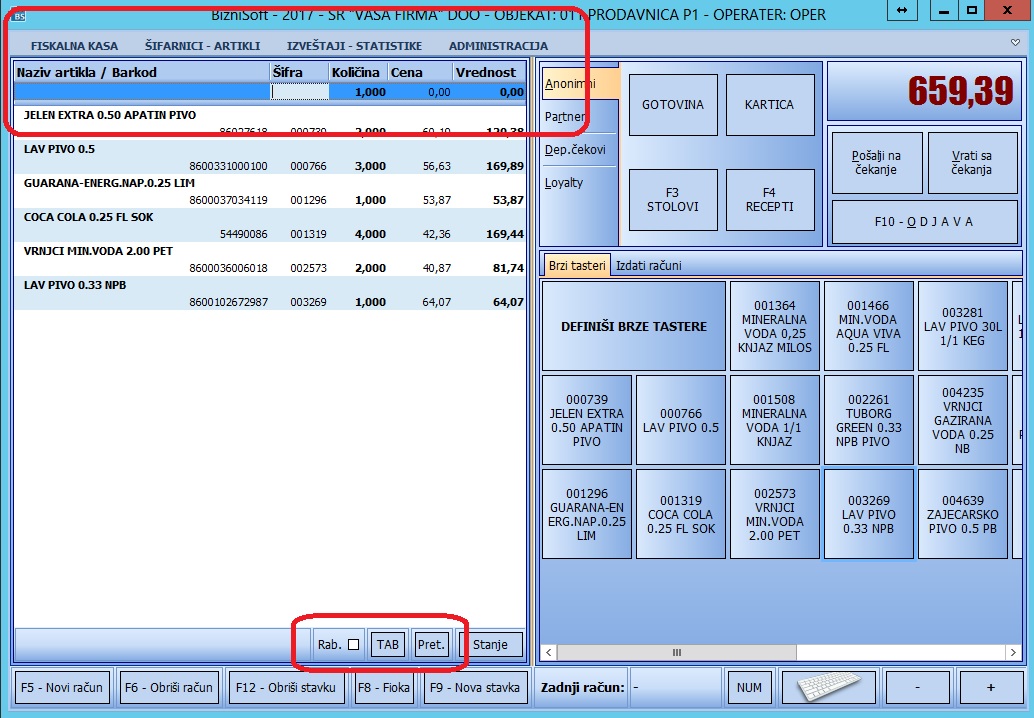Add 003269 LAV PIVO 0.33 NPB quick key
Viewport: 1034px width, 718px height.
(x=868, y=514)
